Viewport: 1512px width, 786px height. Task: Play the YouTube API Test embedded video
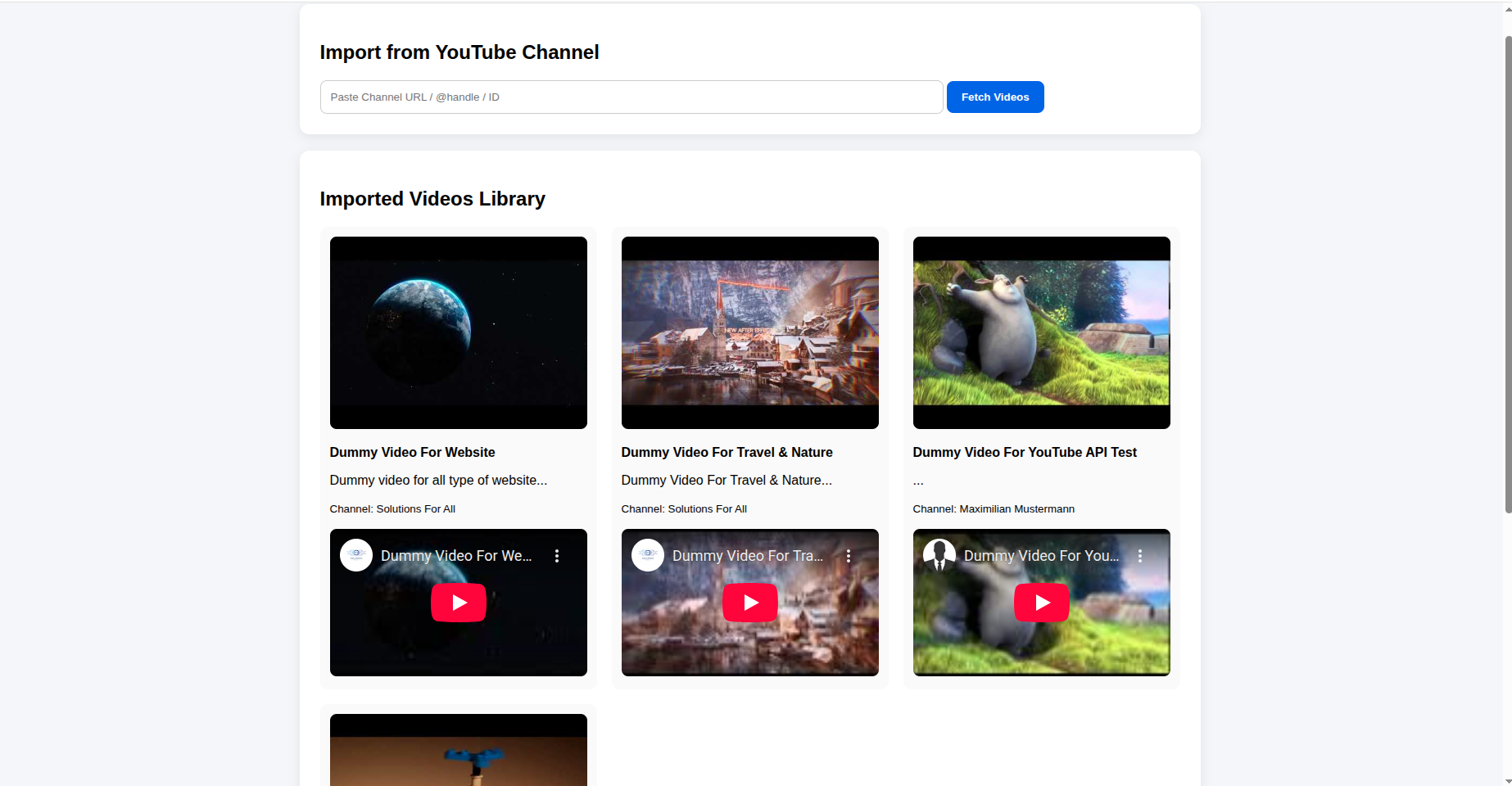pyautogui.click(x=1041, y=603)
